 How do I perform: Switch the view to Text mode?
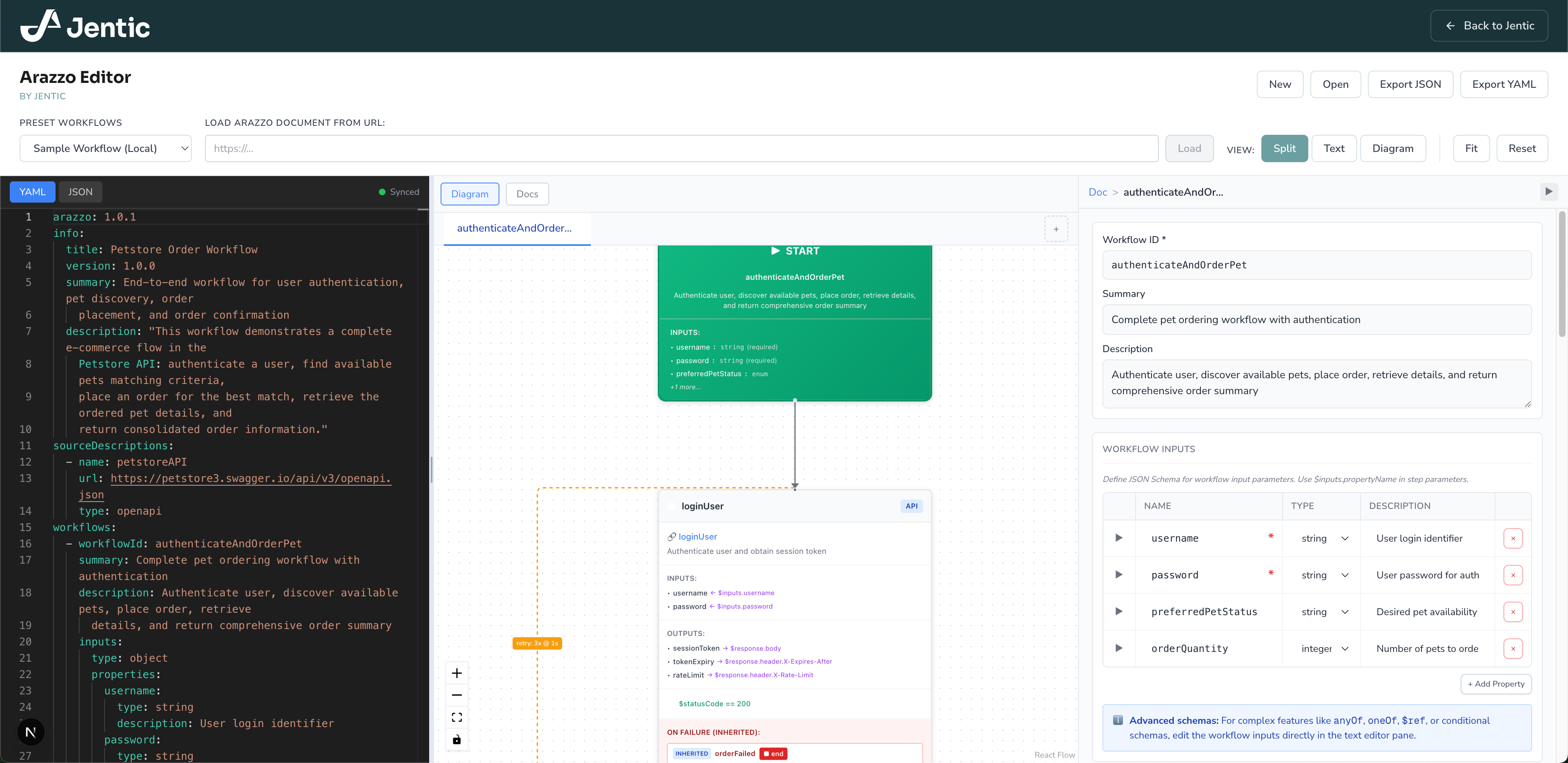tap(1334, 148)
